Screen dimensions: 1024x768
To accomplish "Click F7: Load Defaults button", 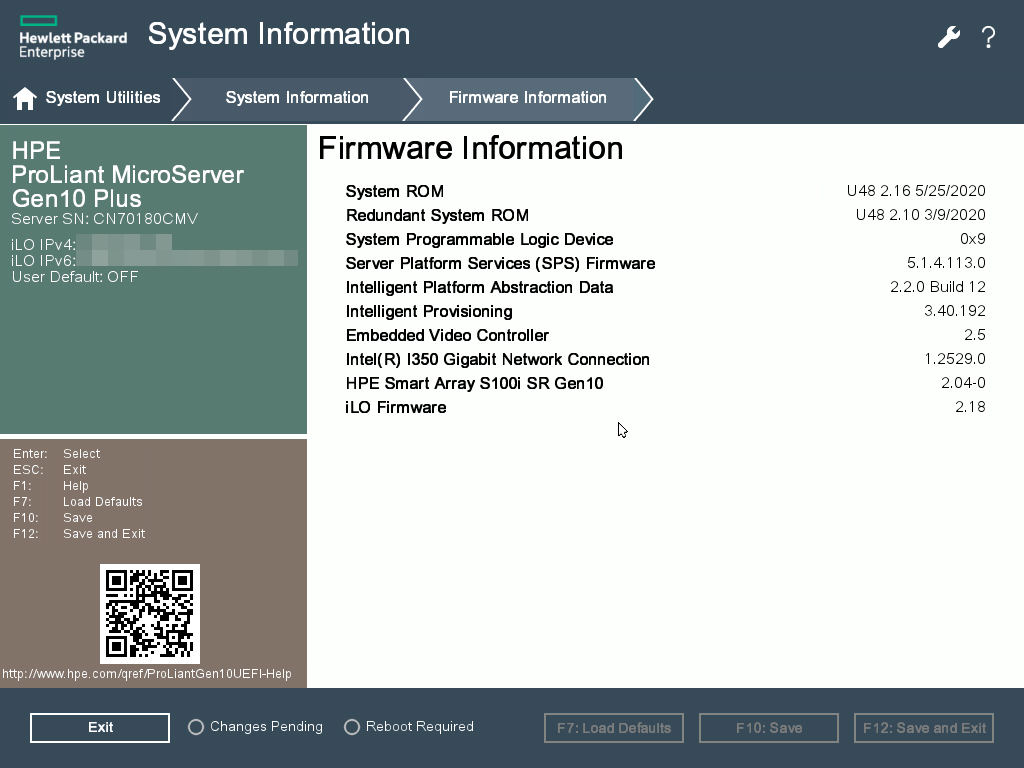I will [x=614, y=728].
